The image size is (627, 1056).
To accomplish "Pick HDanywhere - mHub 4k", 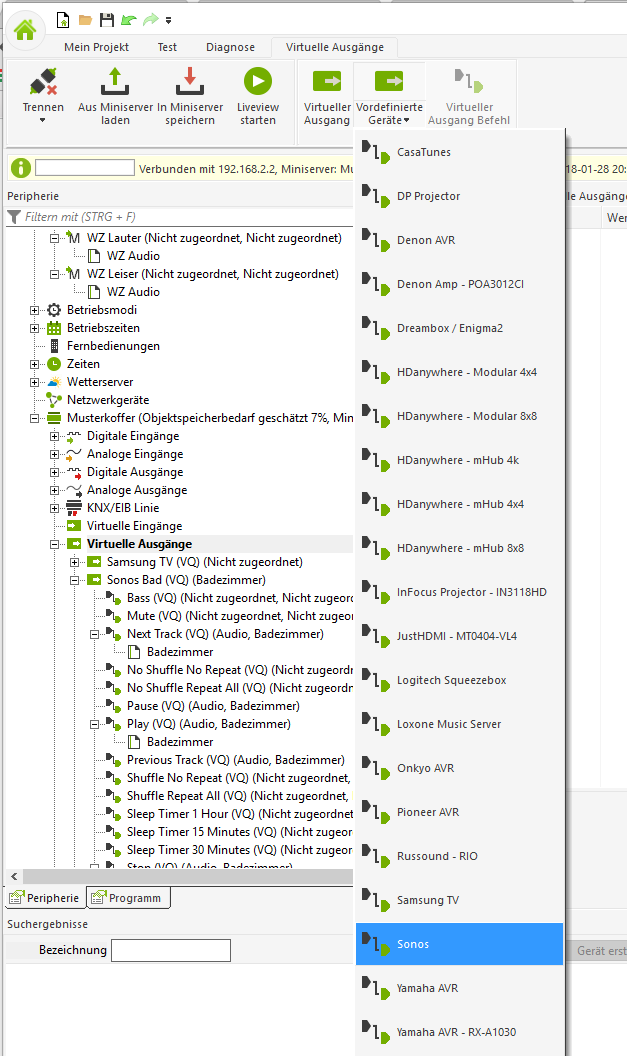I will (x=459, y=460).
